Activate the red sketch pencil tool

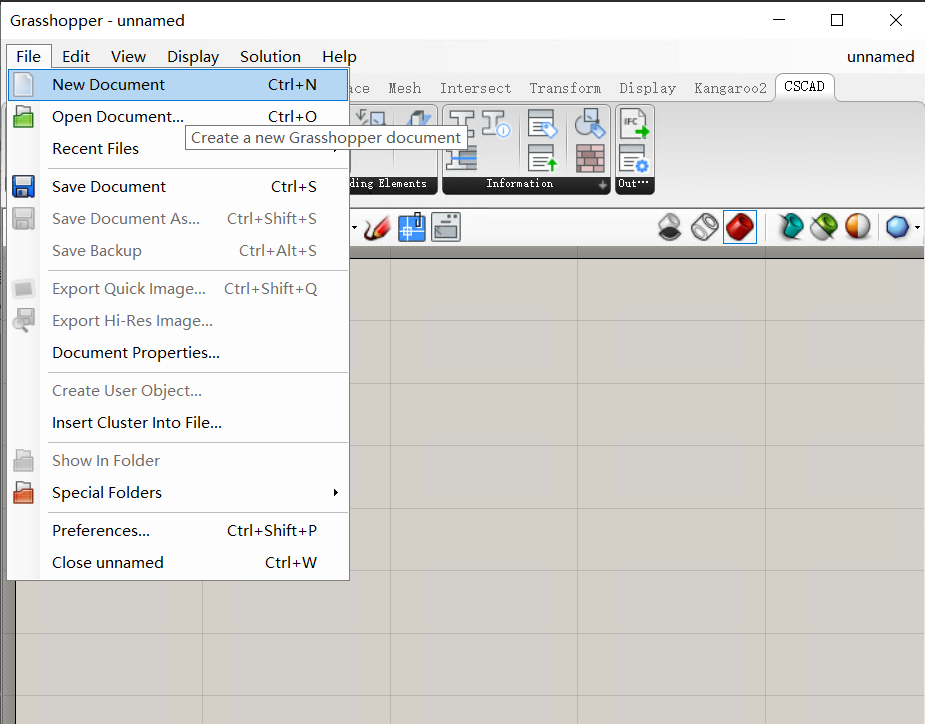[x=377, y=228]
